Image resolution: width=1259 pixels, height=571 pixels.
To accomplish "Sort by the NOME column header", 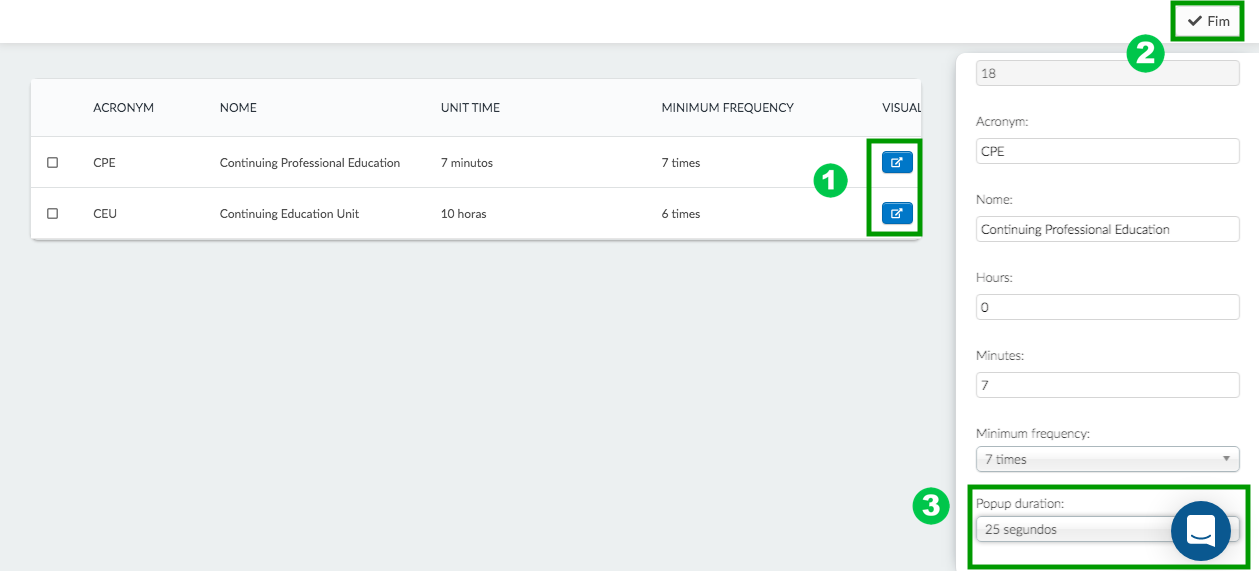I will coord(238,108).
